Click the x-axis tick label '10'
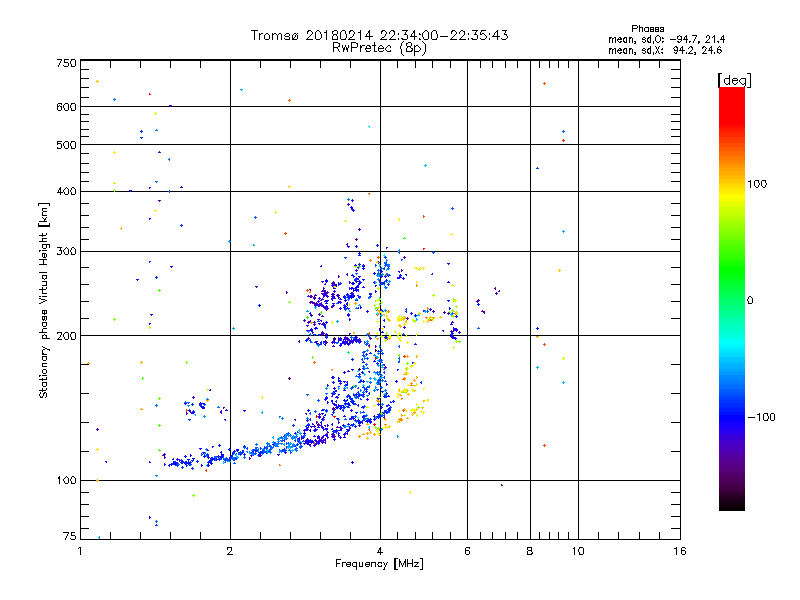 point(578,551)
